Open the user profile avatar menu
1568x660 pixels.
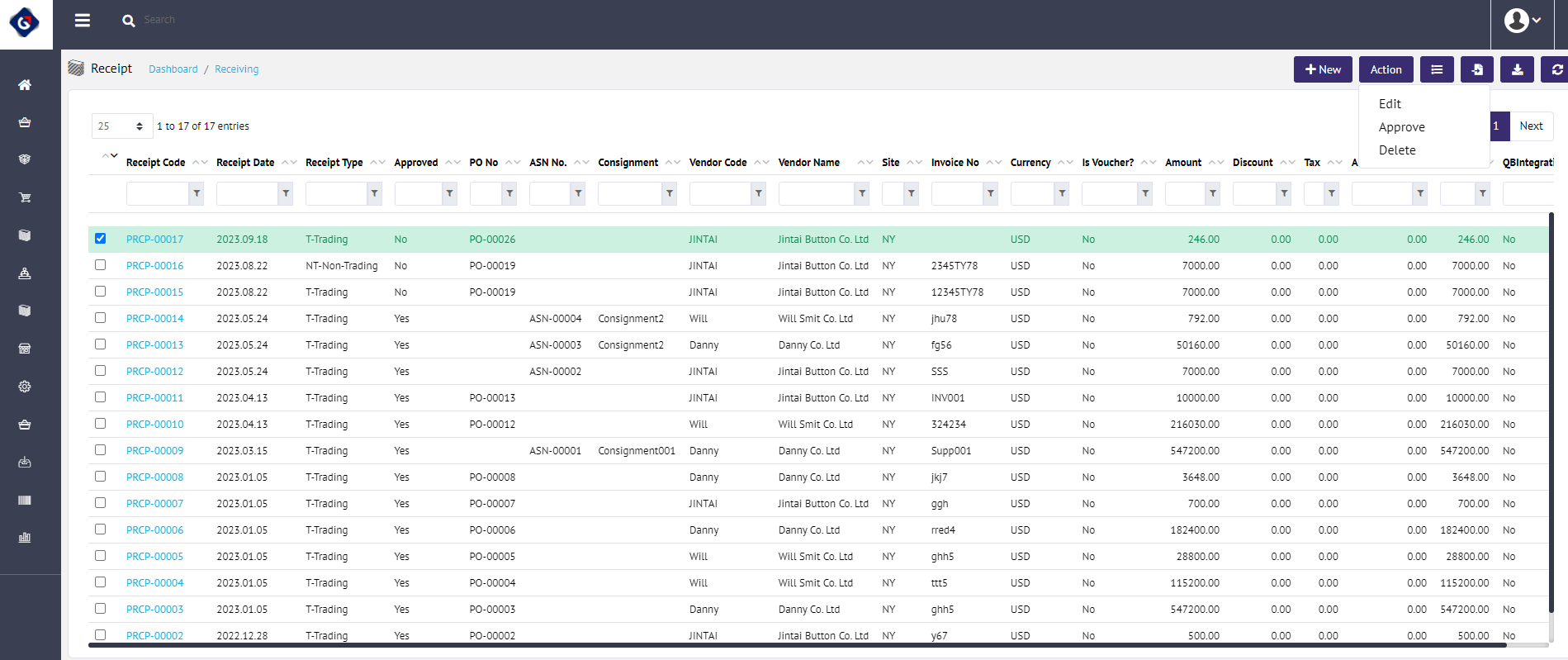(x=1522, y=21)
